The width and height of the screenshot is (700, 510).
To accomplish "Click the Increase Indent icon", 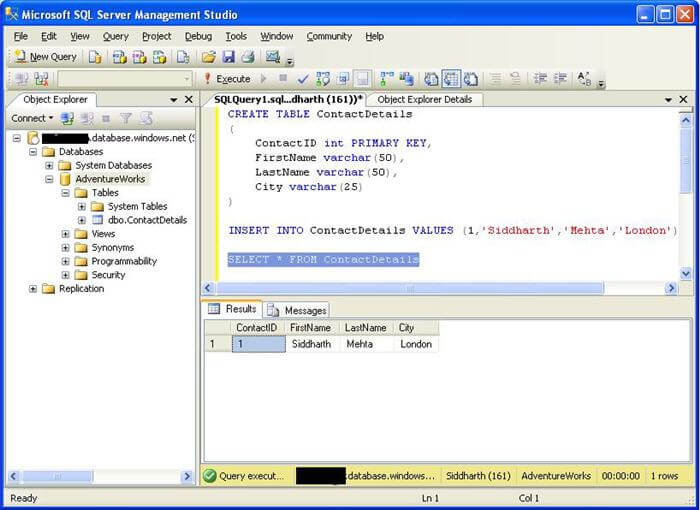I will [560, 79].
